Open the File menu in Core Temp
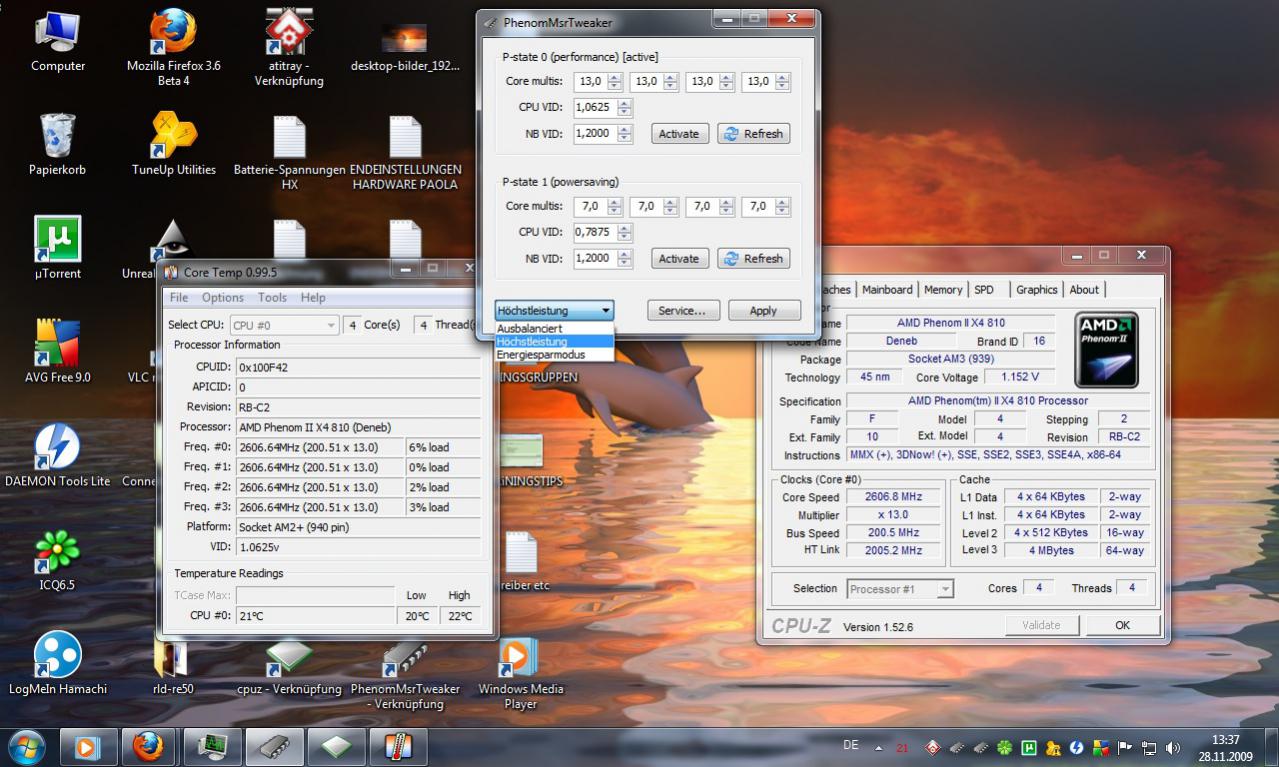 coord(179,297)
